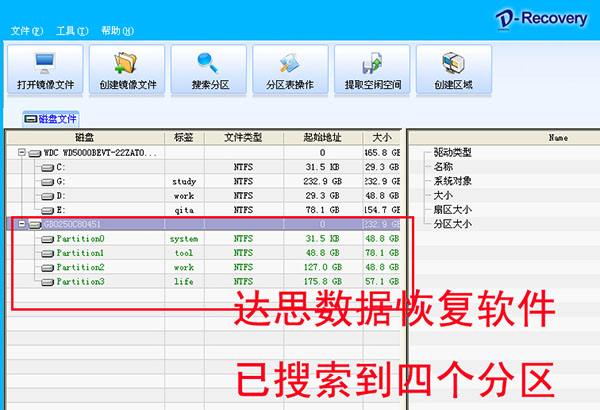Select the Partition3 tree row

204,281
